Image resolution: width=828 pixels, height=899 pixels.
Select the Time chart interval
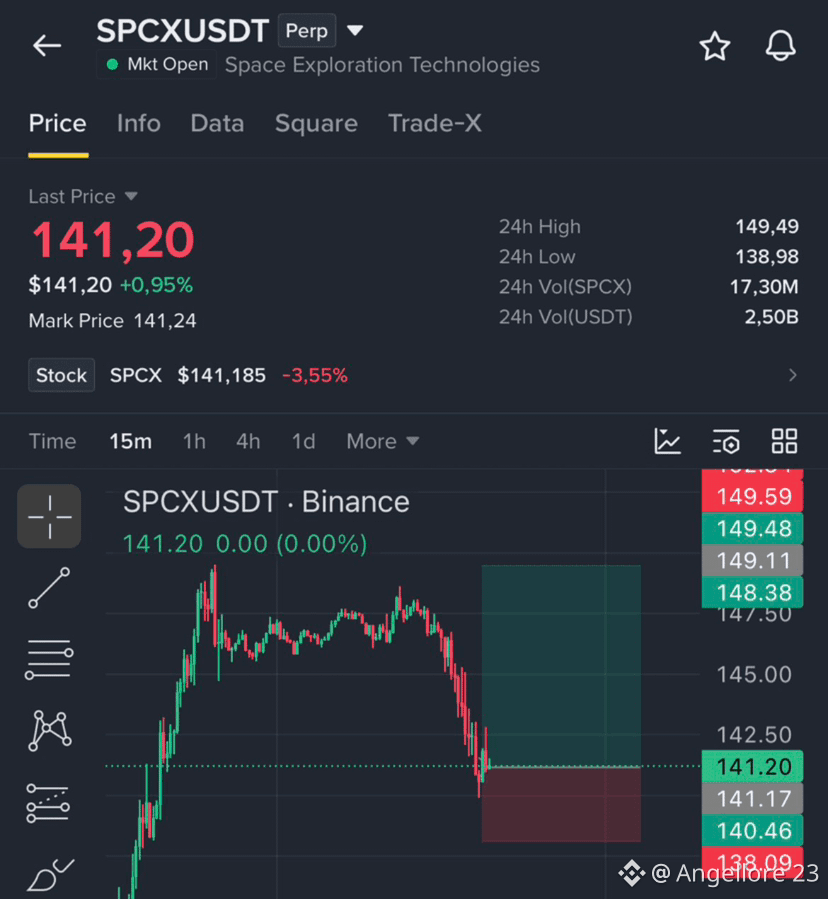point(52,441)
